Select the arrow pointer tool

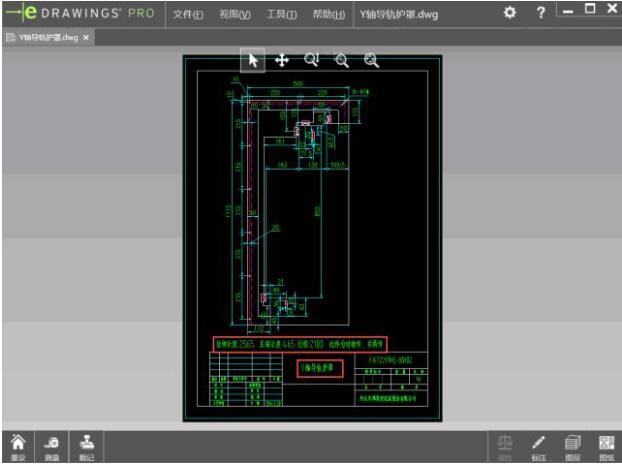coord(253,60)
